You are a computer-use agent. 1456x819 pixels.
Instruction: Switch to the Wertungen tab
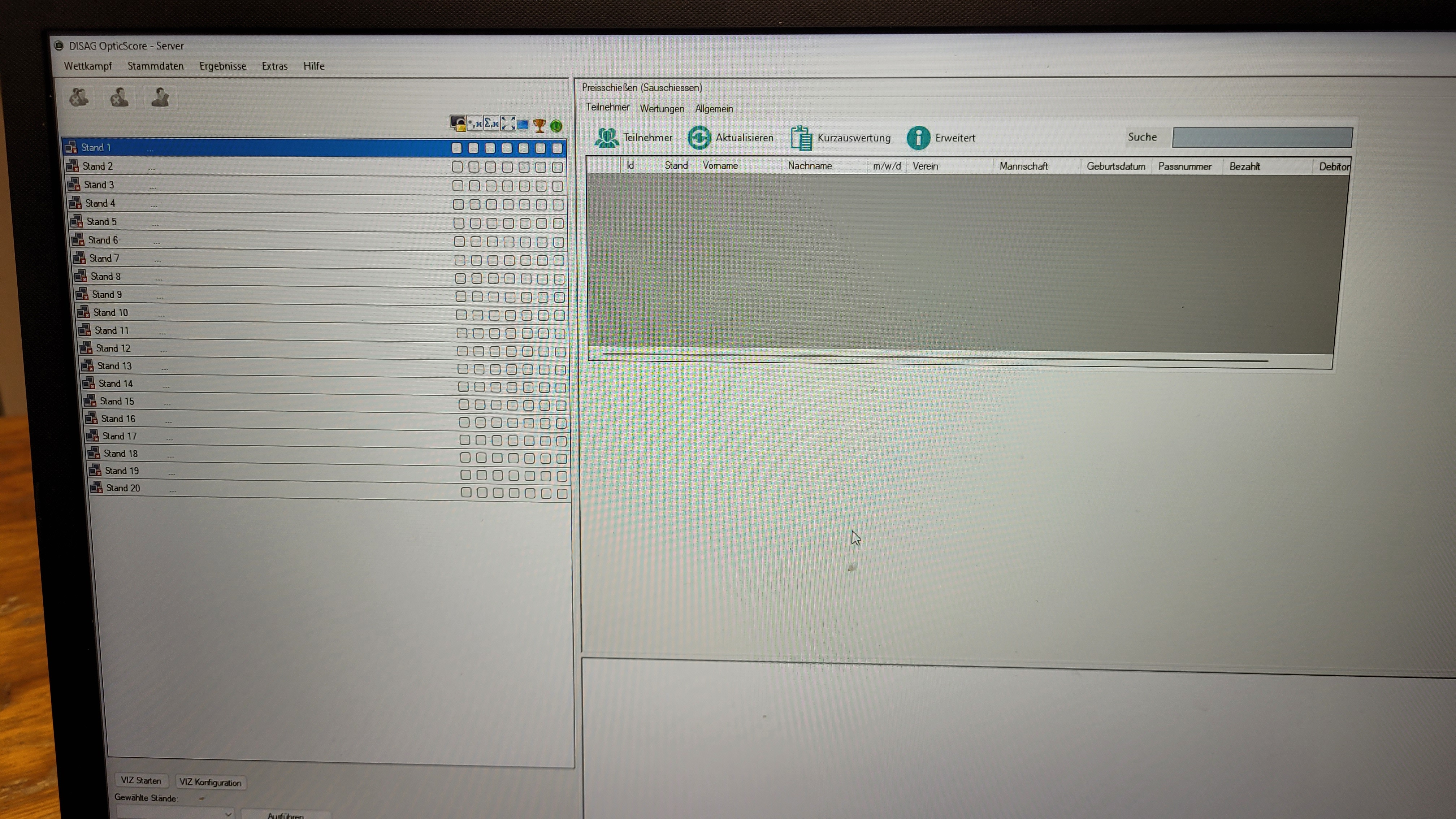point(662,109)
